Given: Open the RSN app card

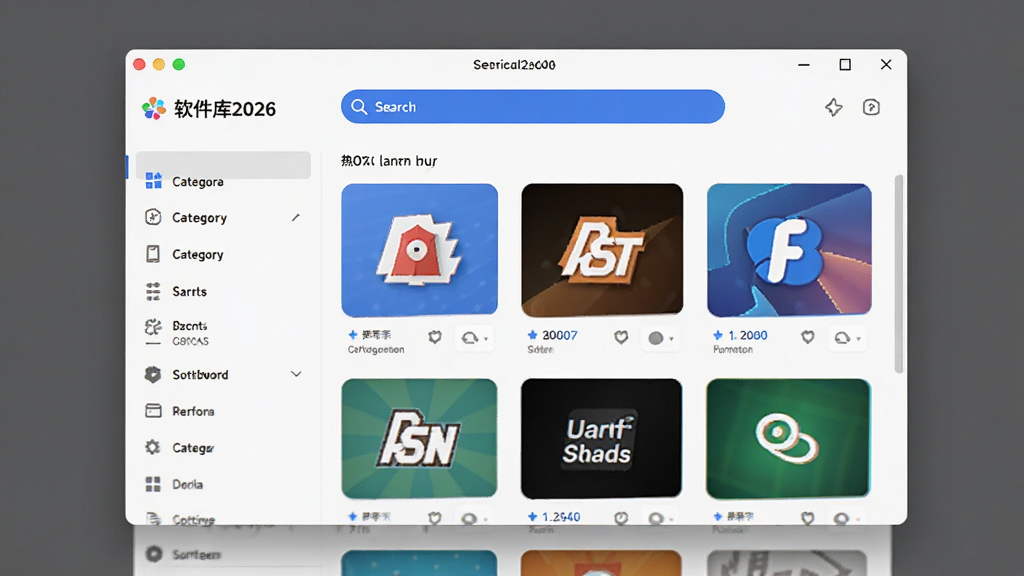Looking at the screenshot, I should coord(419,439).
